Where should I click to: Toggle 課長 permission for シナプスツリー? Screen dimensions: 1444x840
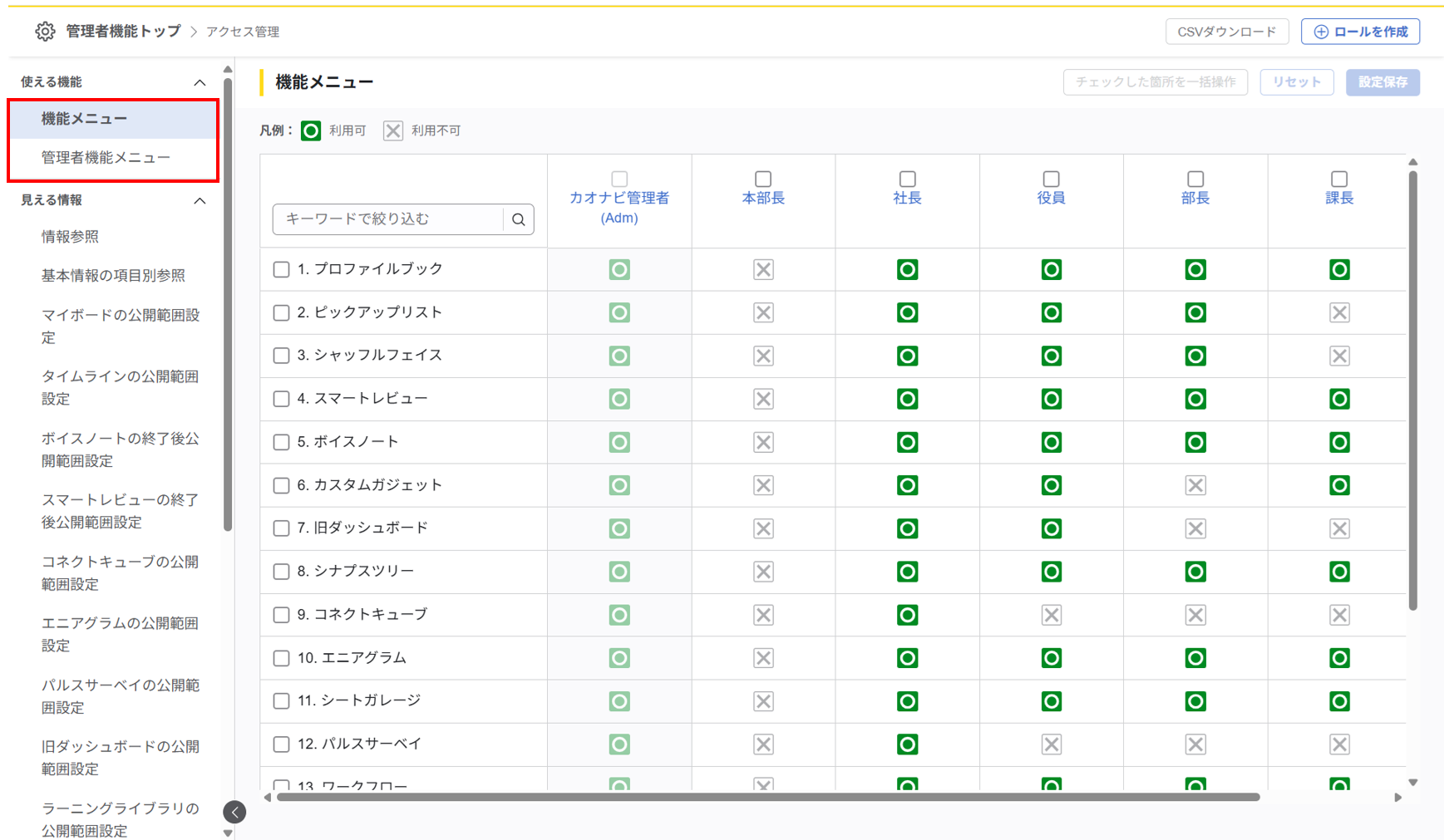pyautogui.click(x=1339, y=572)
